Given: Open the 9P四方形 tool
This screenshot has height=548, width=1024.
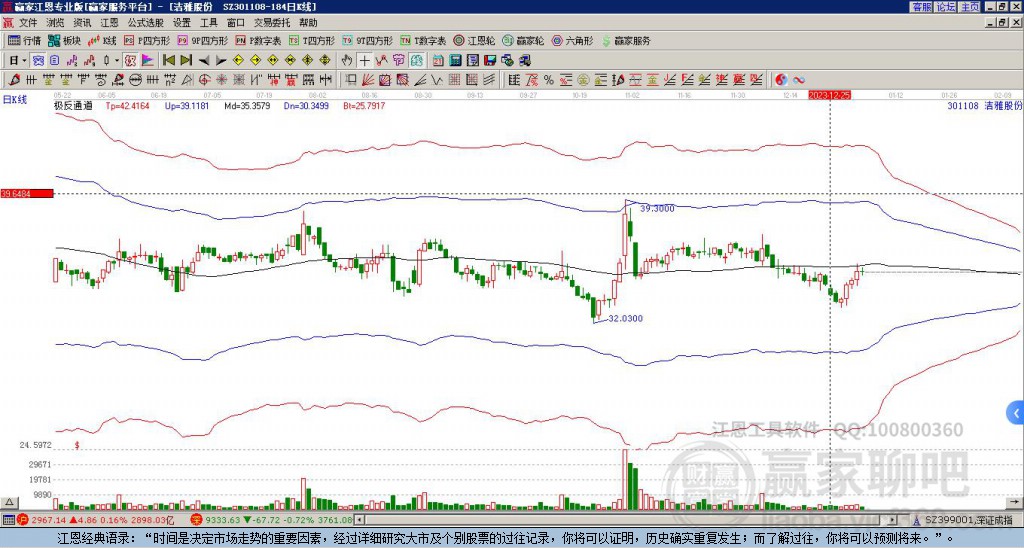Looking at the screenshot, I should [203, 40].
